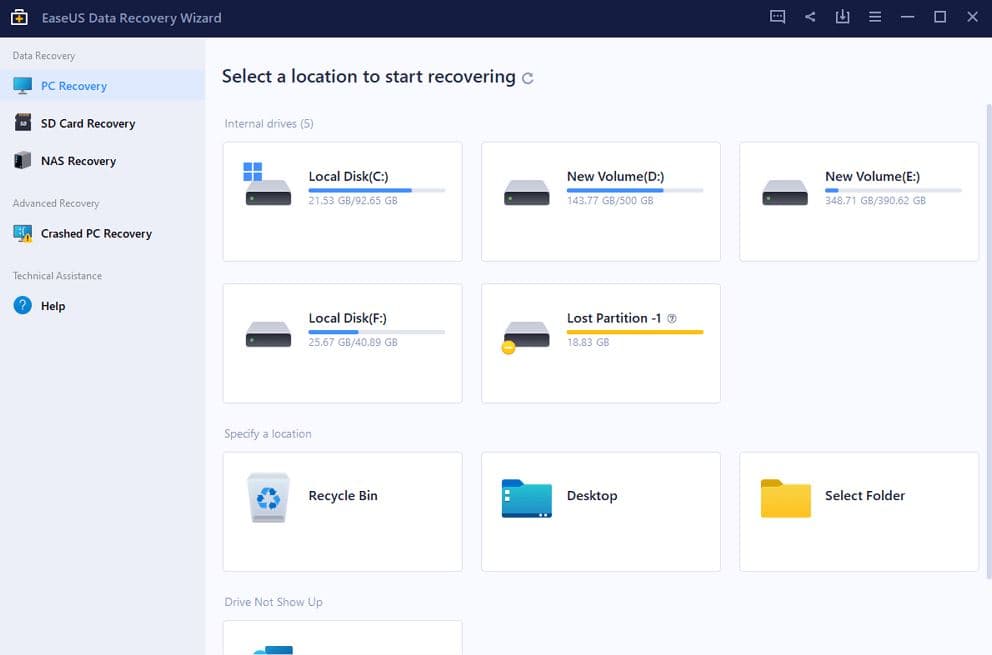The width and height of the screenshot is (992, 655).
Task: Switch to PC Recovery in sidebar
Action: (x=73, y=86)
